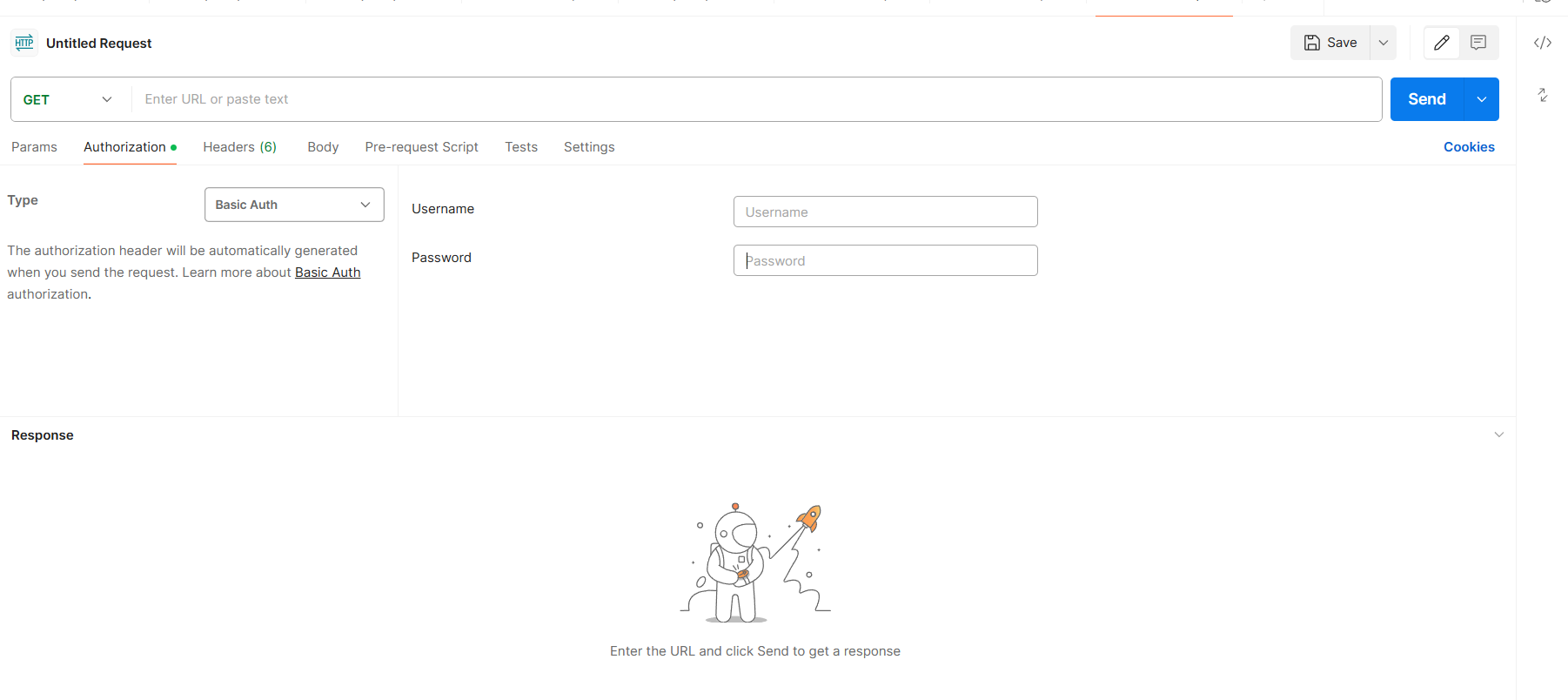Switch to the Params tab

tap(34, 147)
